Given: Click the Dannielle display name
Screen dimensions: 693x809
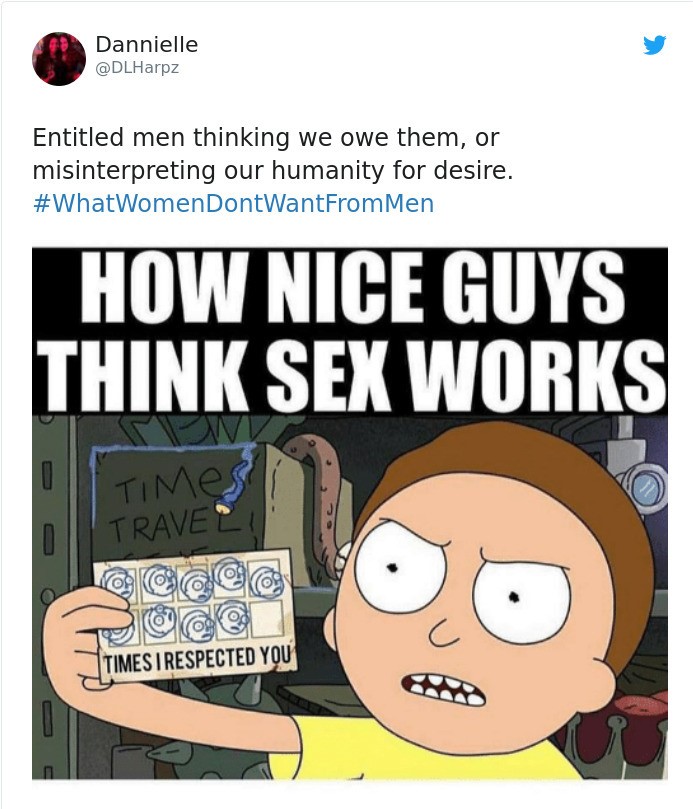Looking at the screenshot, I should (147, 44).
